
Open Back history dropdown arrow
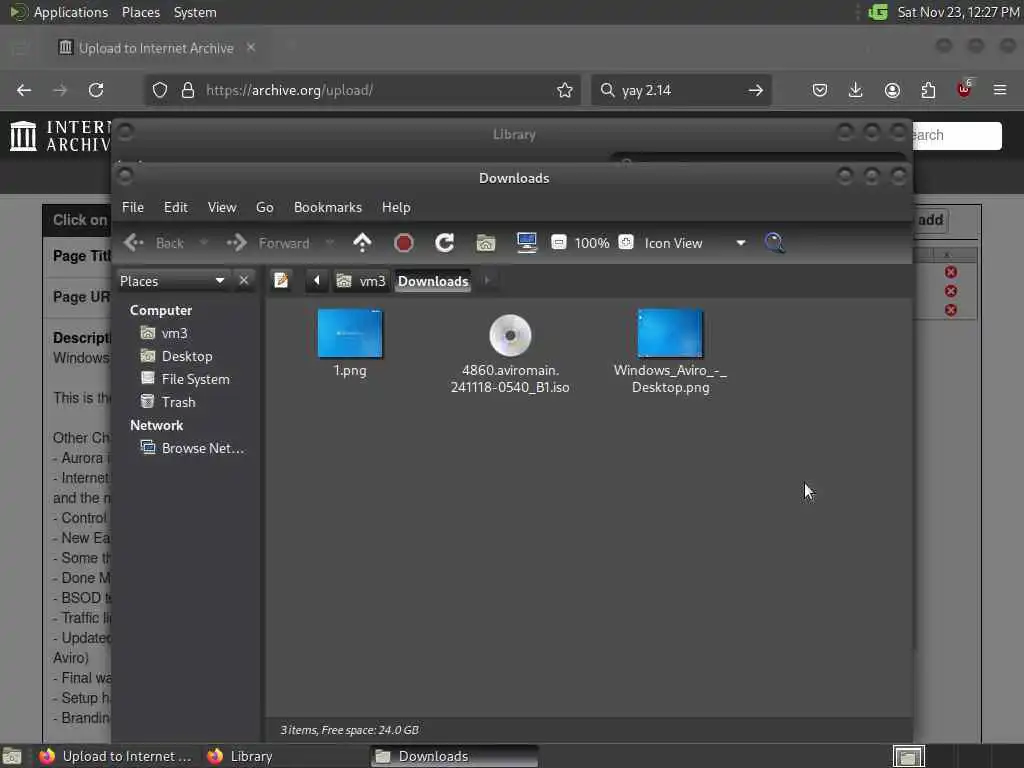203,243
